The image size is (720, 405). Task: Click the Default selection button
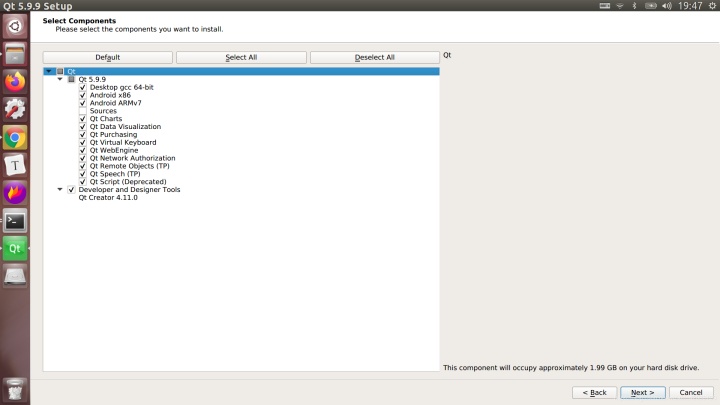[x=108, y=57]
